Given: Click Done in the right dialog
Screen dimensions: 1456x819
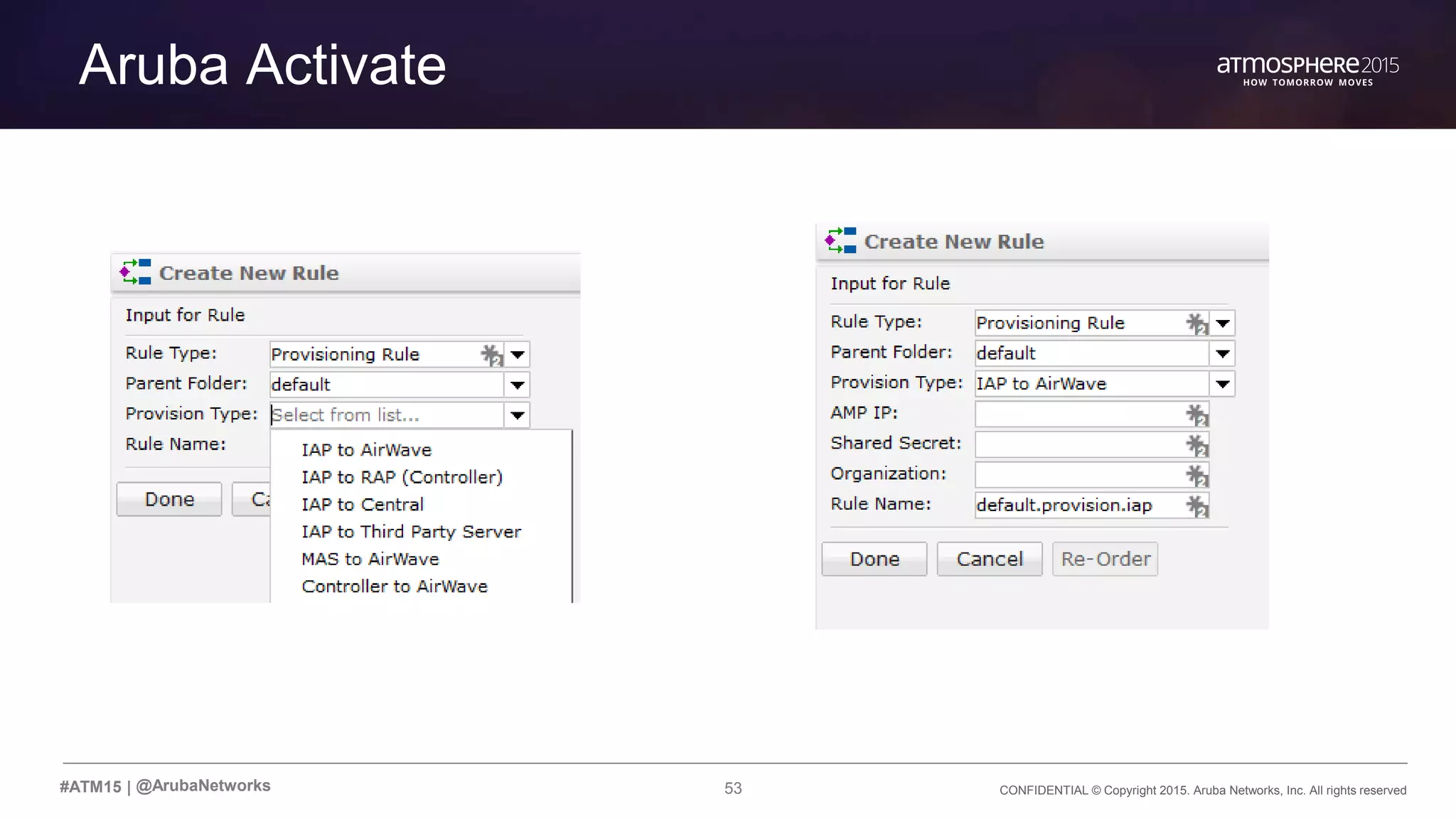Looking at the screenshot, I should [874, 559].
